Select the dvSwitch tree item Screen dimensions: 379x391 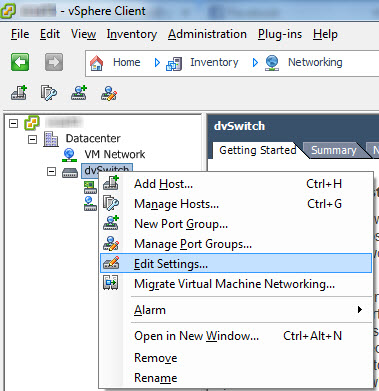point(107,170)
